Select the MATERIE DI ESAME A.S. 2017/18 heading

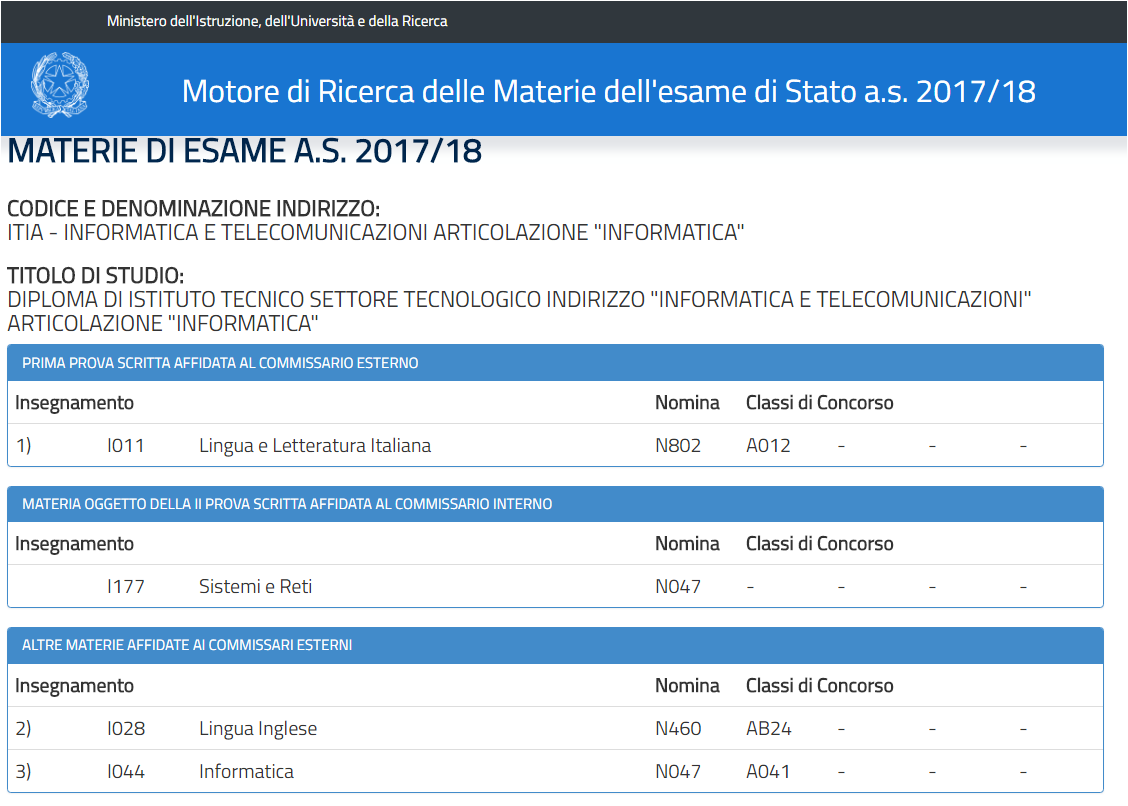click(245, 151)
